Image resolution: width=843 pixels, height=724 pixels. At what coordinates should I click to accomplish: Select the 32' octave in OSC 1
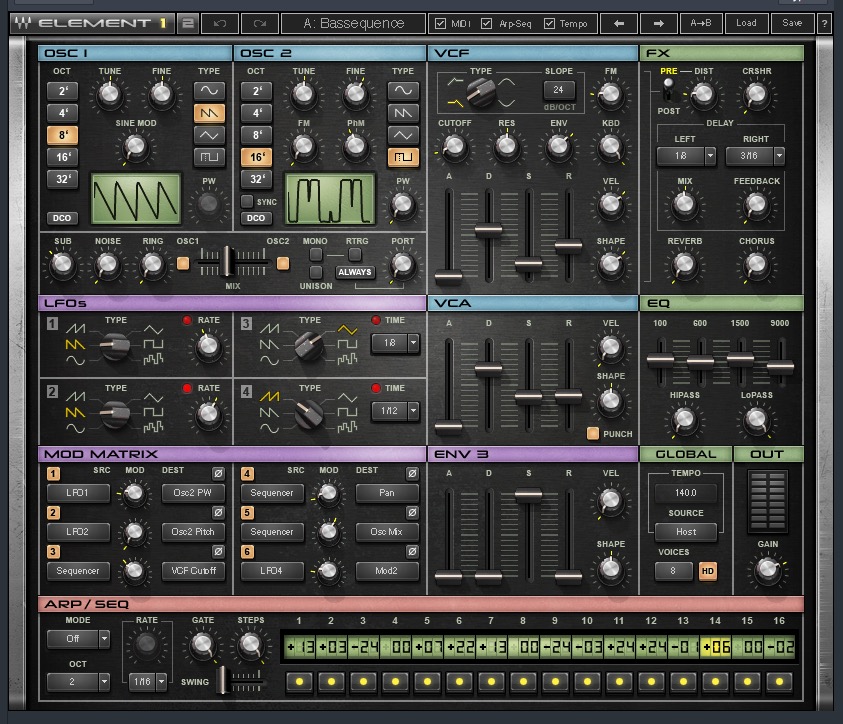pos(62,180)
